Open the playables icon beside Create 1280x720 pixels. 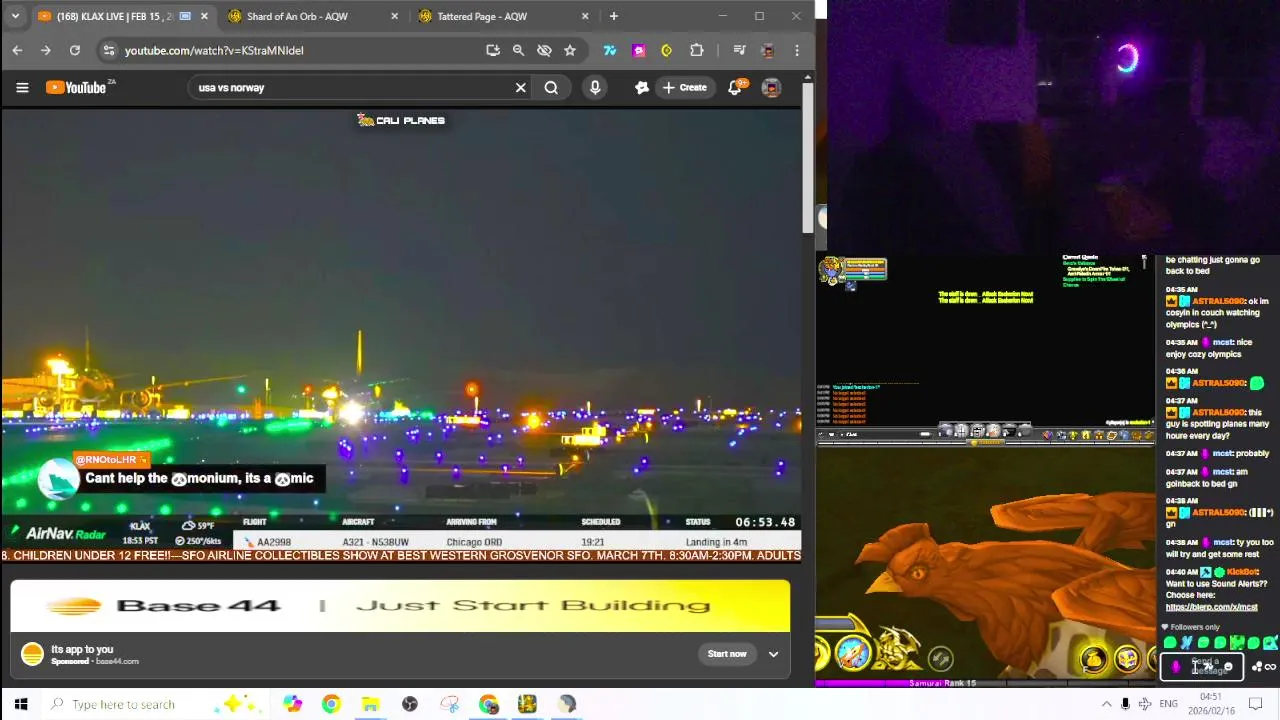(x=642, y=88)
